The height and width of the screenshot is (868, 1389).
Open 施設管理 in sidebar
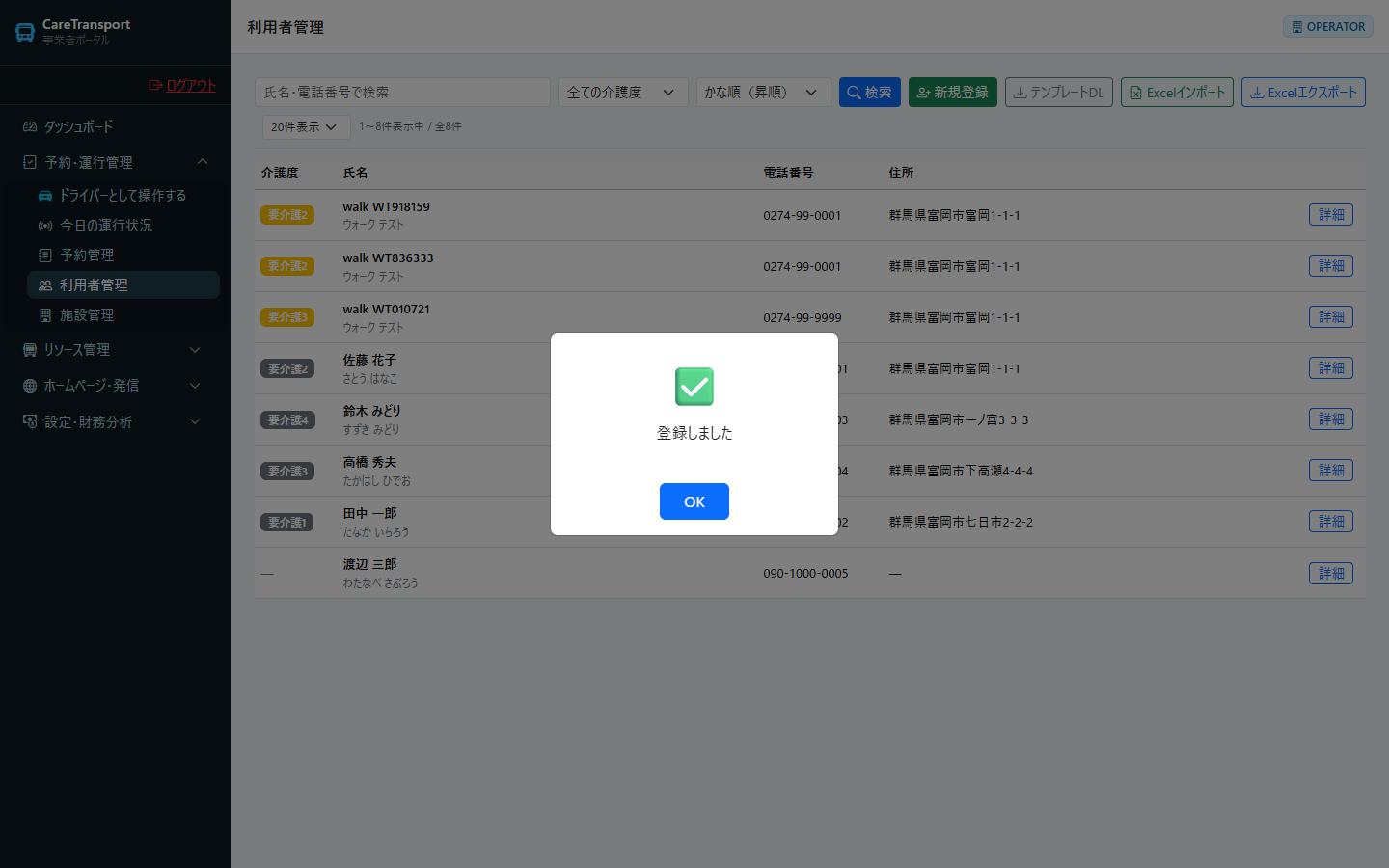[123, 314]
